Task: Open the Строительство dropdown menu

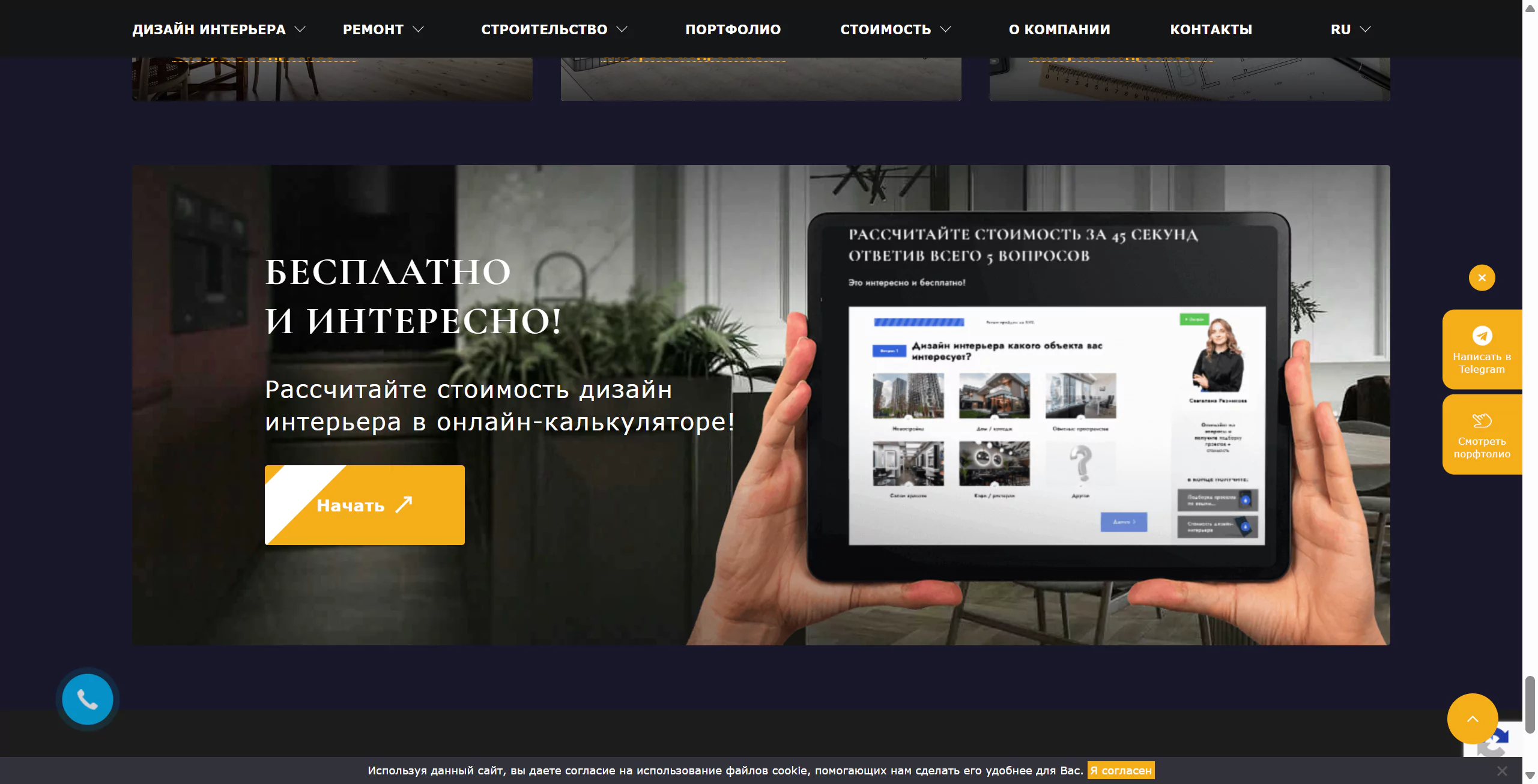Action: [622, 29]
